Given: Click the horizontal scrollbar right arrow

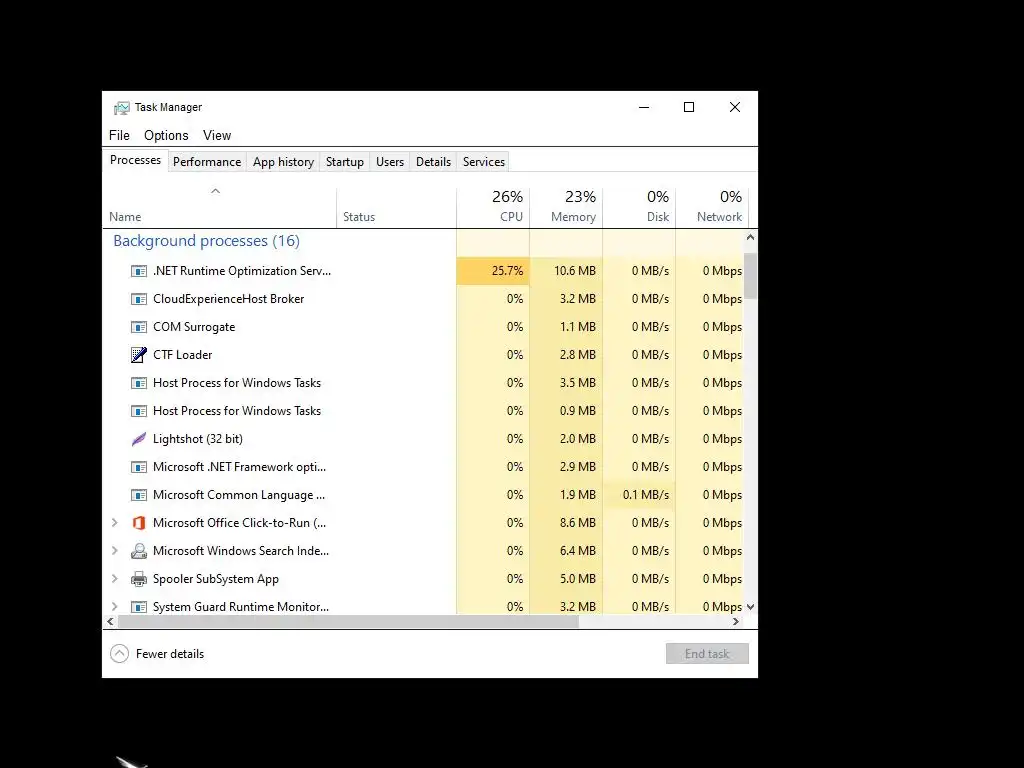Looking at the screenshot, I should (736, 622).
